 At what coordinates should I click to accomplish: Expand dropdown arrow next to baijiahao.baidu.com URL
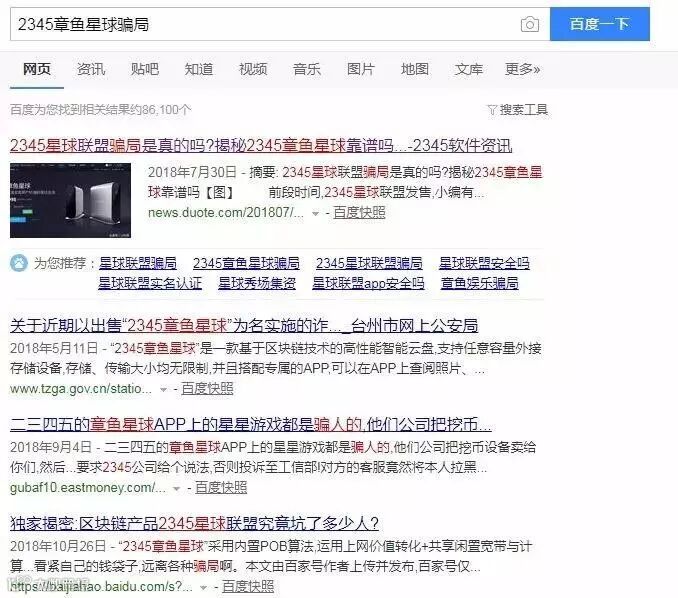203,588
